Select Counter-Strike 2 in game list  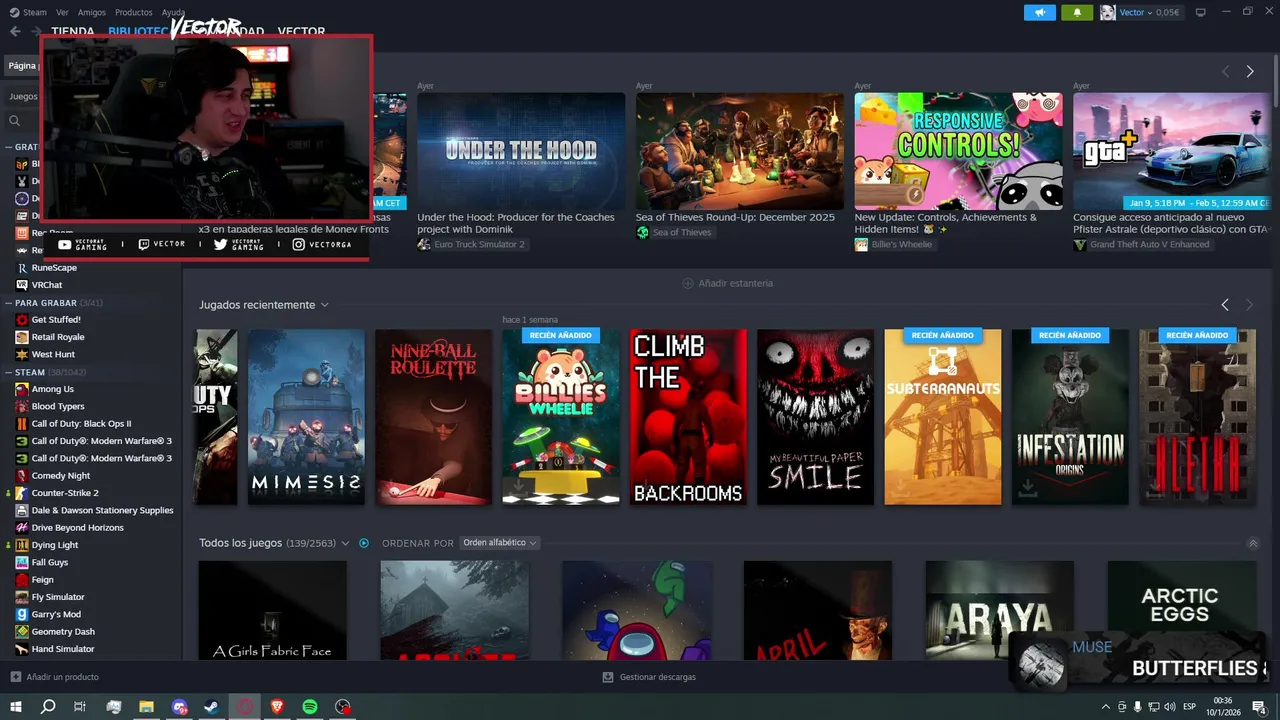click(65, 493)
